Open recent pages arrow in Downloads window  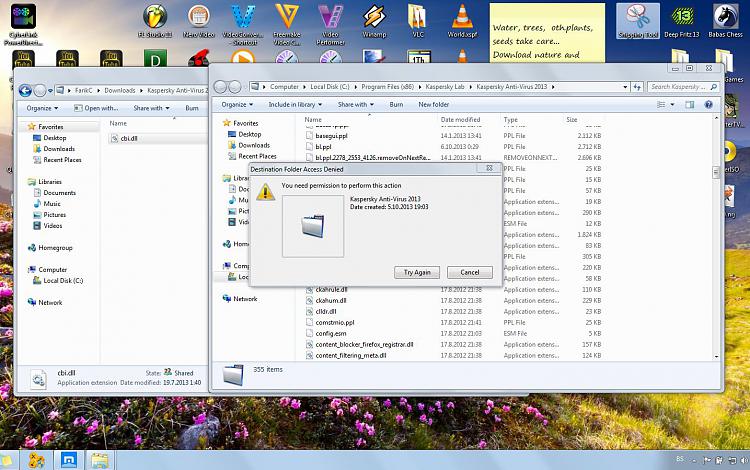point(50,90)
